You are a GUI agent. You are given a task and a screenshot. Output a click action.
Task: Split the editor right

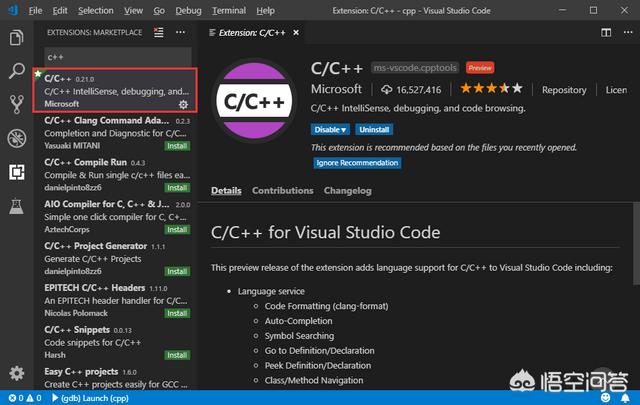click(x=606, y=32)
